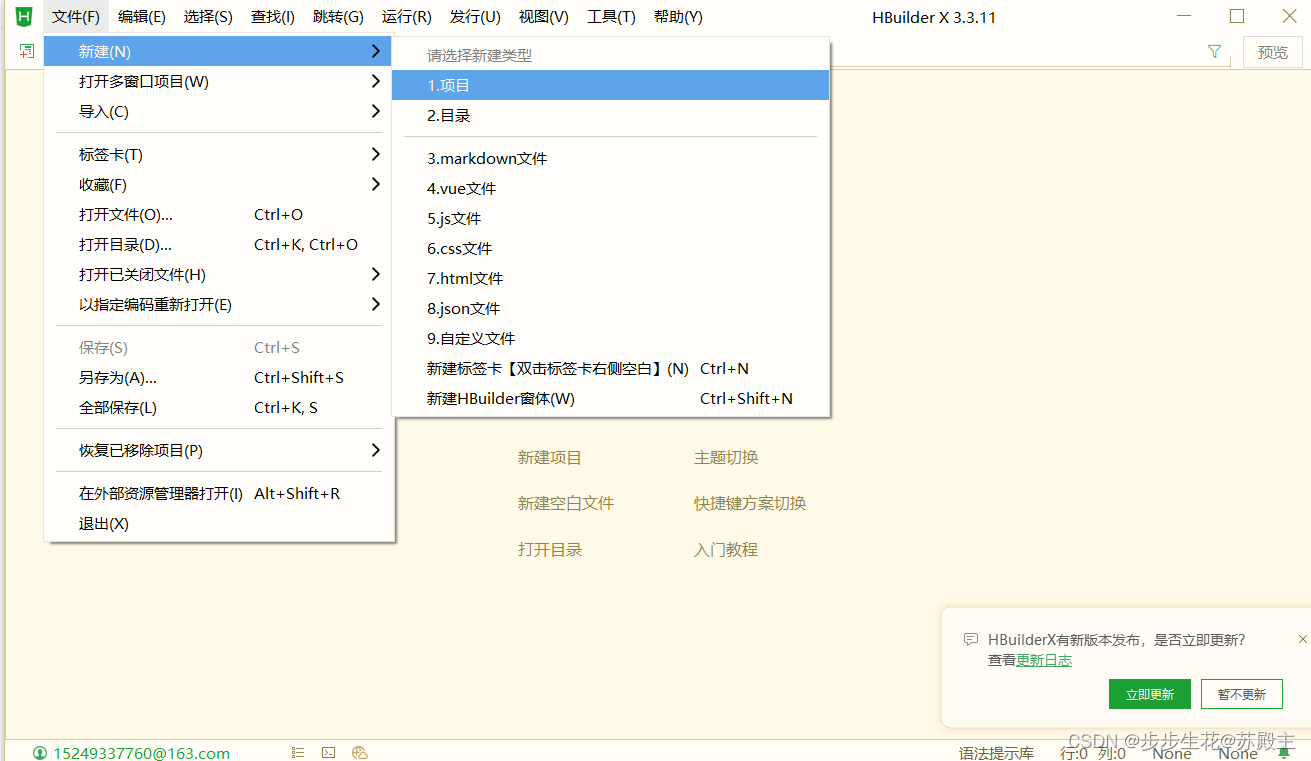Choose 9.自定义文件 from submenu
1311x761 pixels.
[x=610, y=338]
